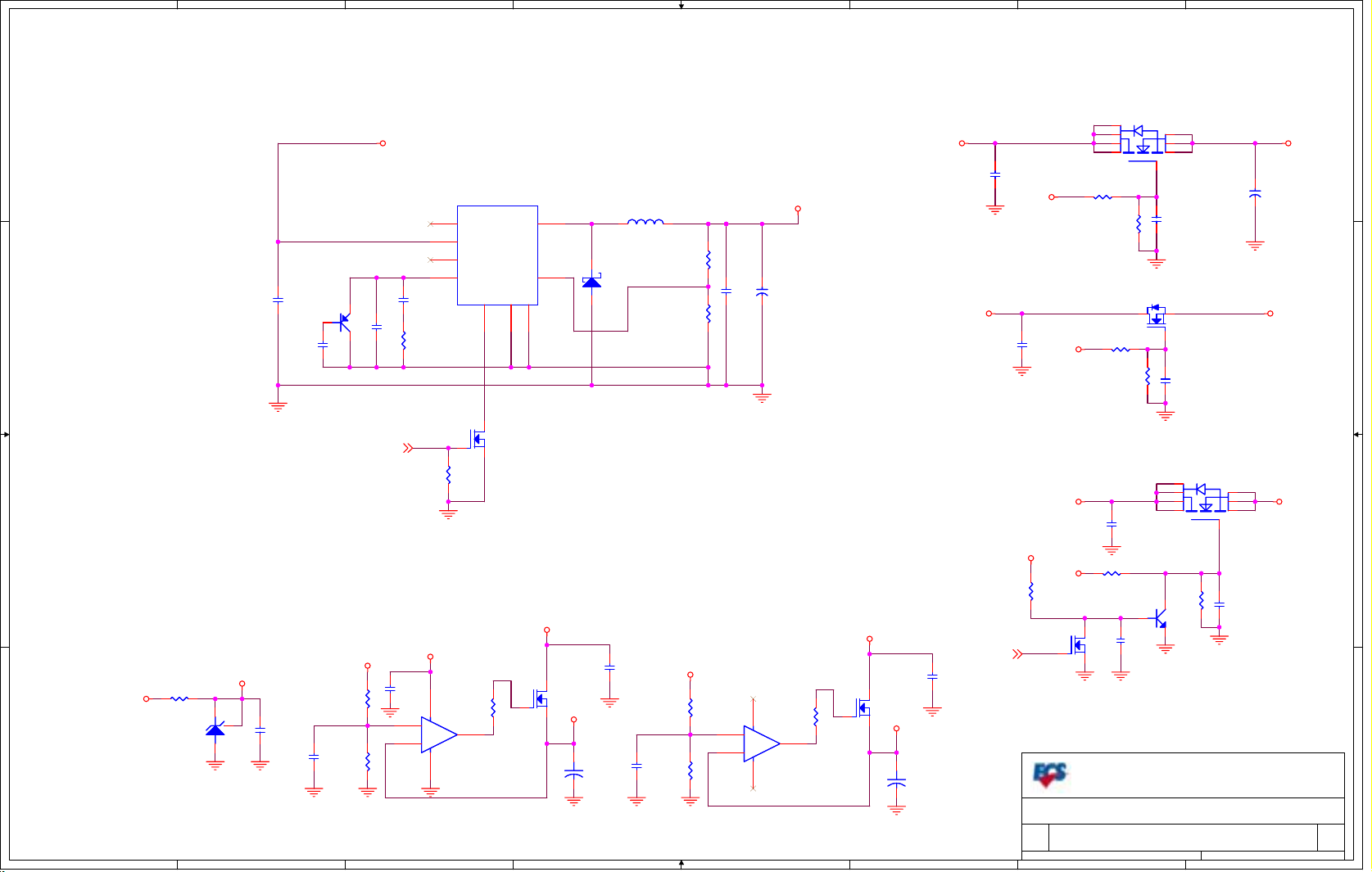The width and height of the screenshot is (1372, 872).
Task: Select the input port arrow below the regulator IC
Action: [x=408, y=448]
